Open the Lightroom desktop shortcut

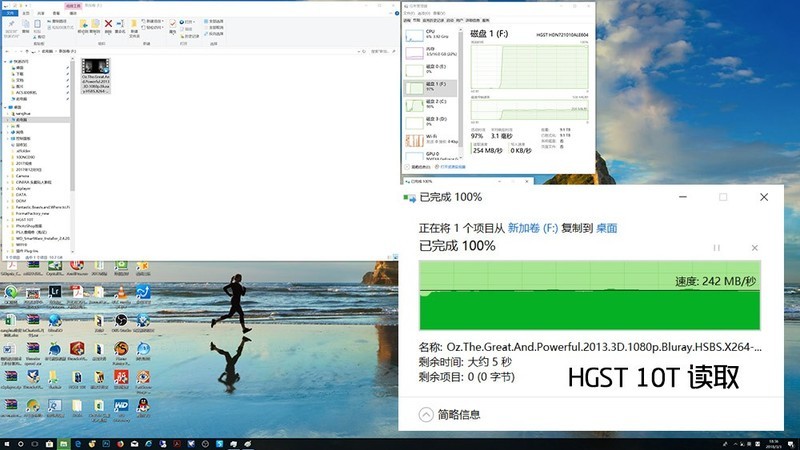[55, 294]
